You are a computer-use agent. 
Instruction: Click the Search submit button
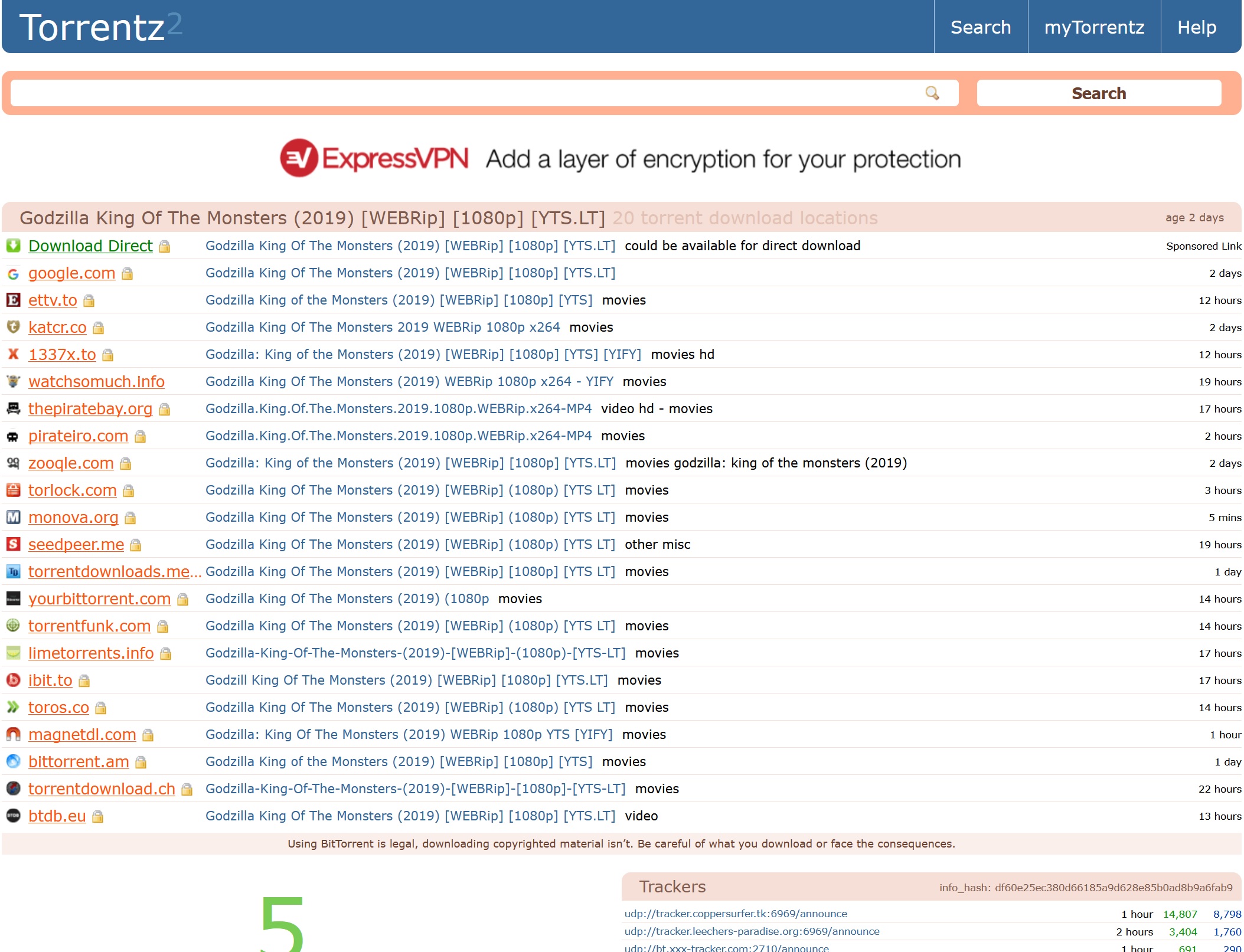tap(1099, 93)
